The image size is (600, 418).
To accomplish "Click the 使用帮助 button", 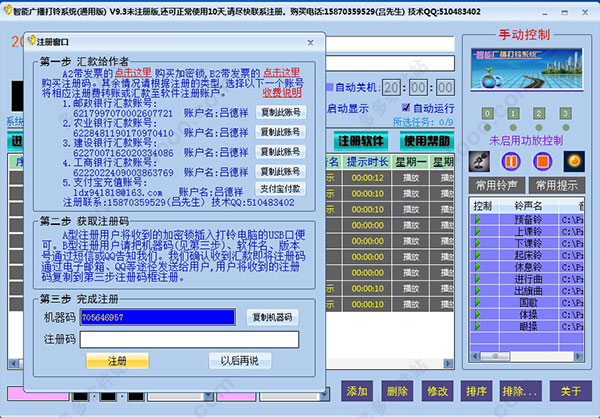I will point(427,141).
